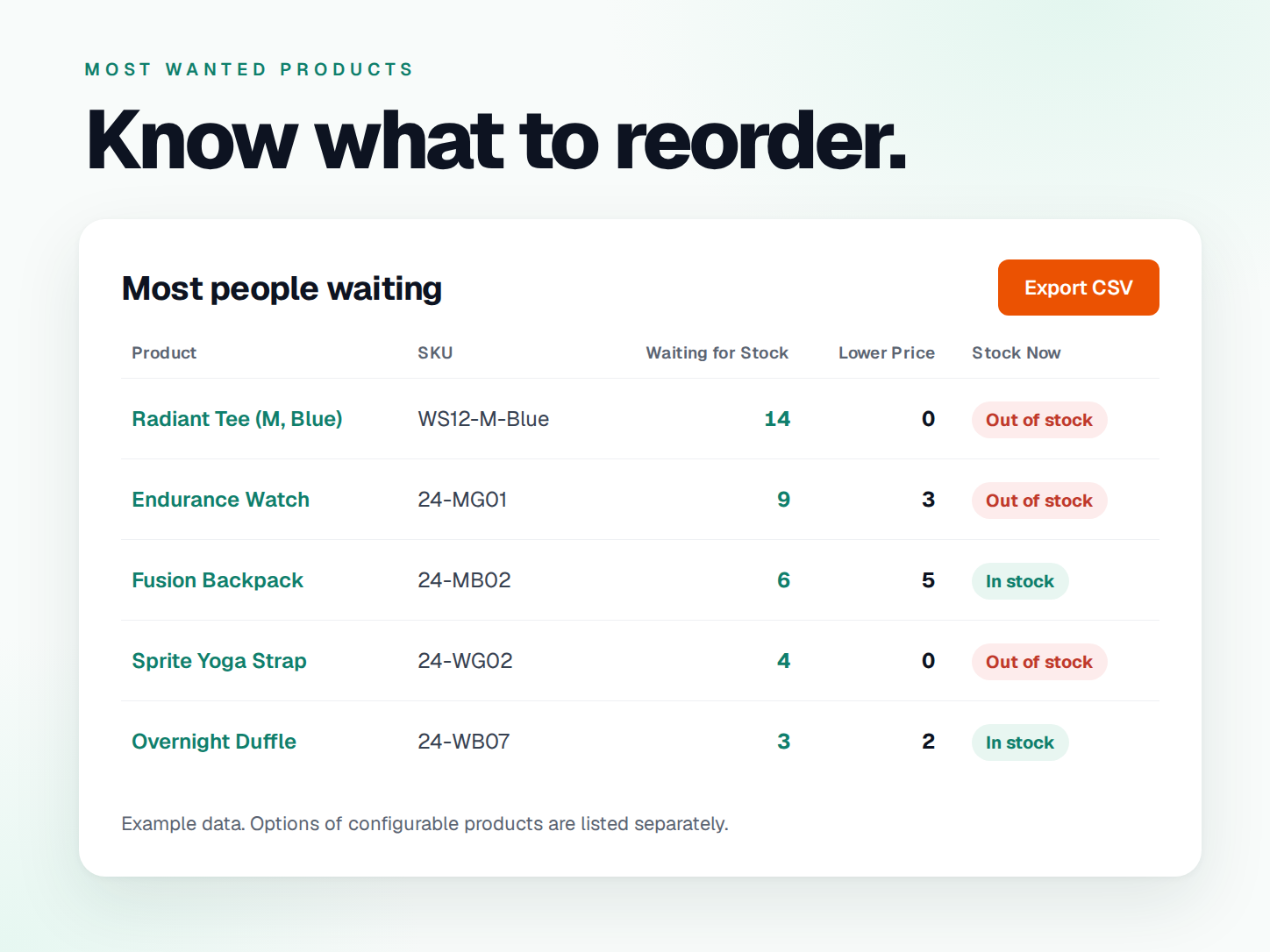Click Radiant Tee's Lower Price value
The width and height of the screenshot is (1270, 952).
coord(928,419)
